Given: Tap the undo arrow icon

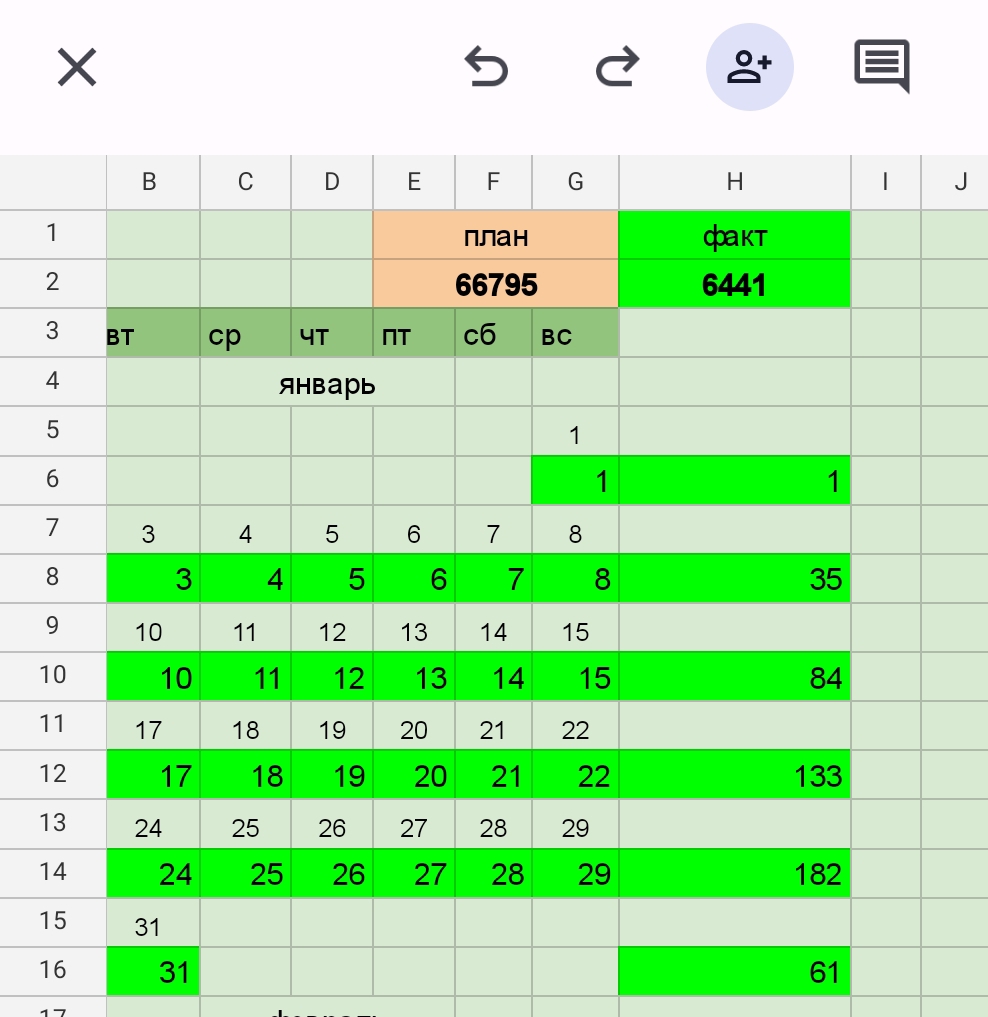Looking at the screenshot, I should 487,68.
